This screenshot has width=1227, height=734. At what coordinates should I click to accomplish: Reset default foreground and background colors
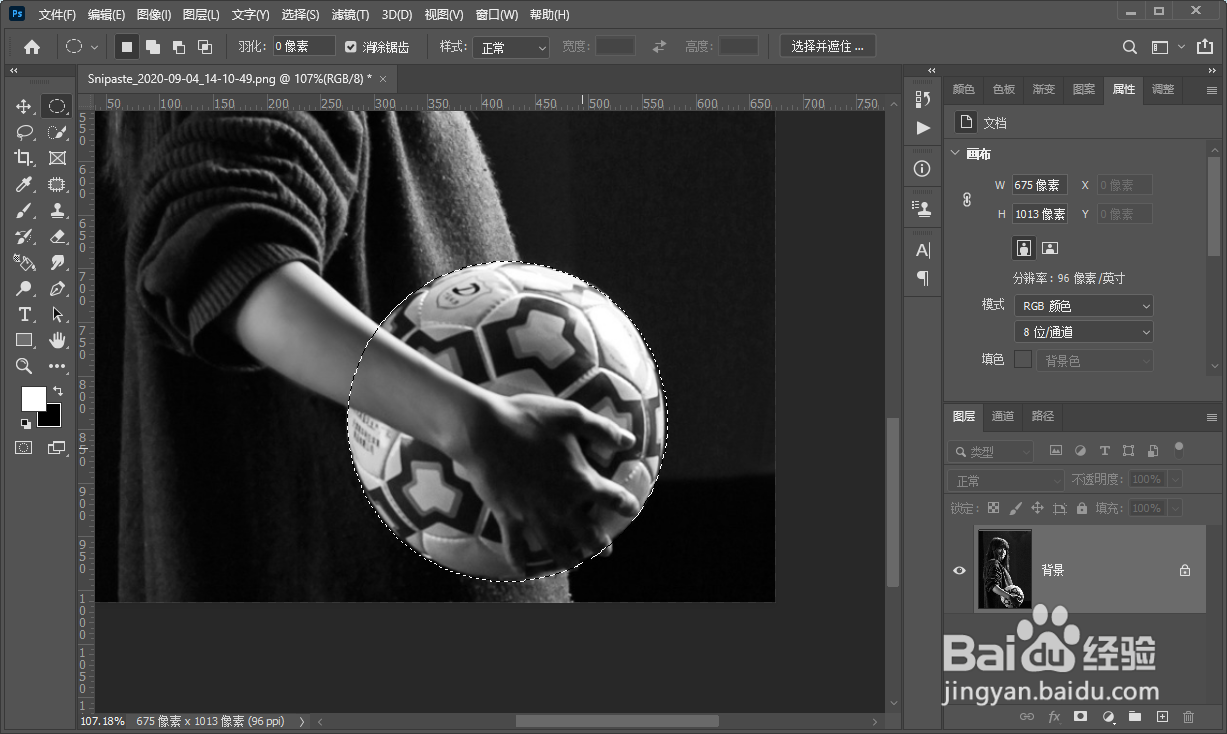(x=25, y=424)
